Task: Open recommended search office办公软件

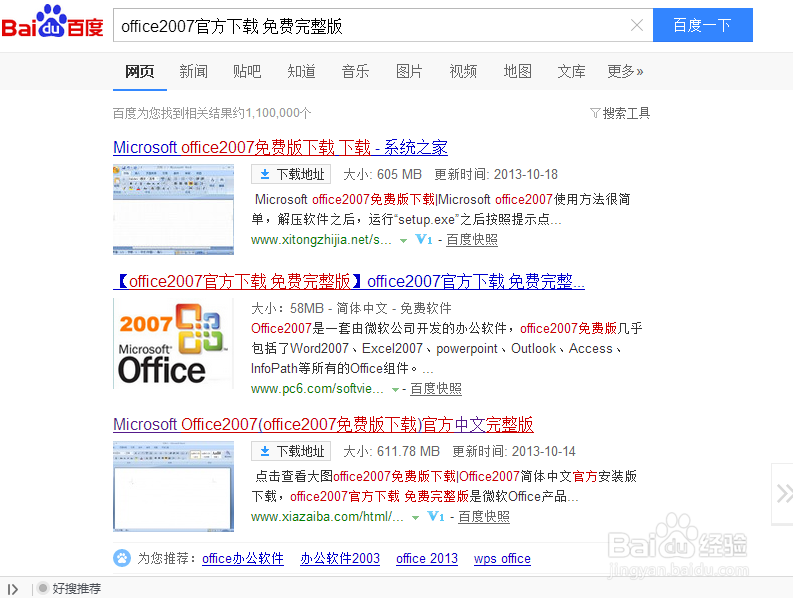Action: 243,559
